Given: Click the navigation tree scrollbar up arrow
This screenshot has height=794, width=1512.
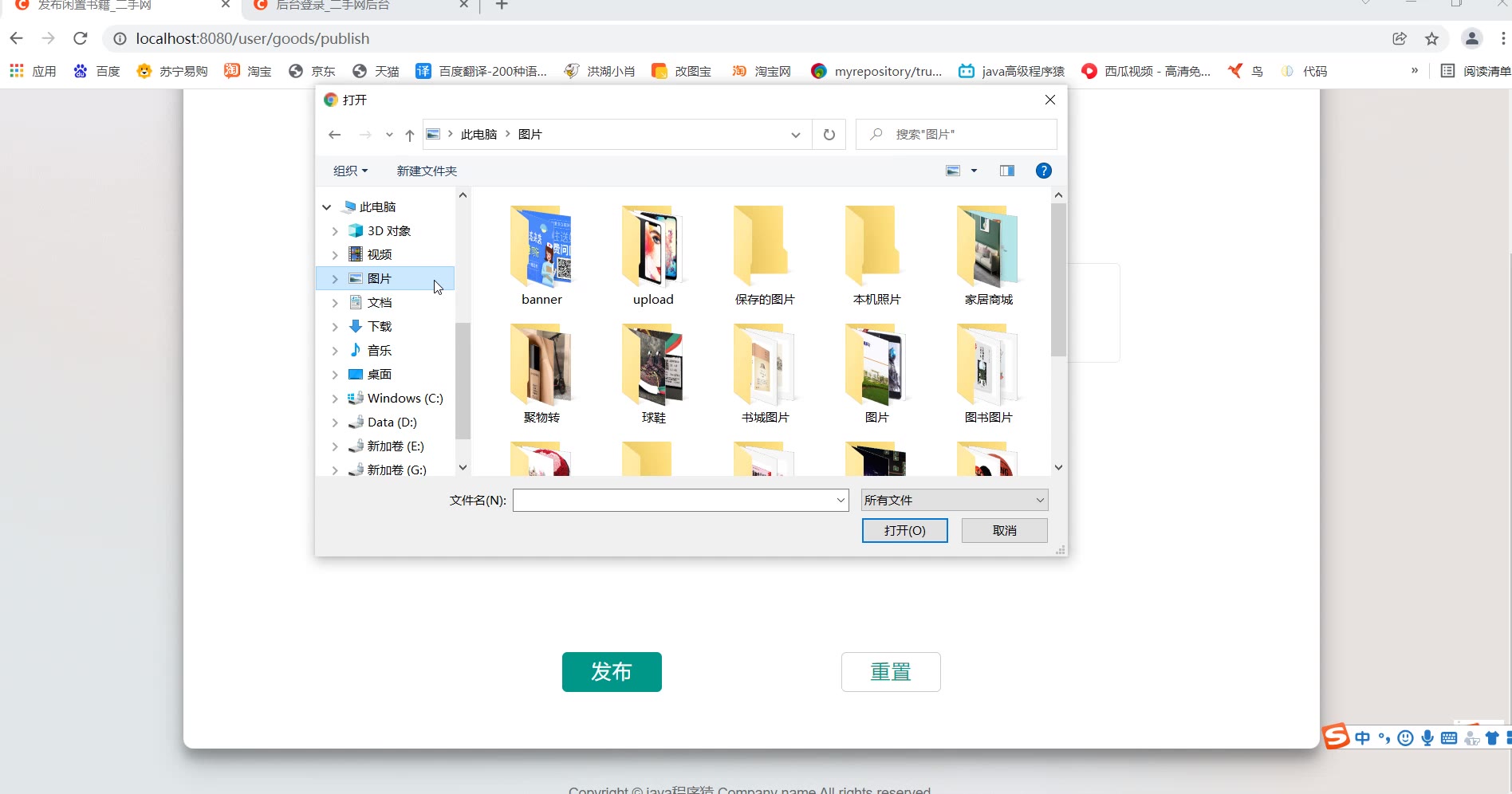Looking at the screenshot, I should point(463,195).
